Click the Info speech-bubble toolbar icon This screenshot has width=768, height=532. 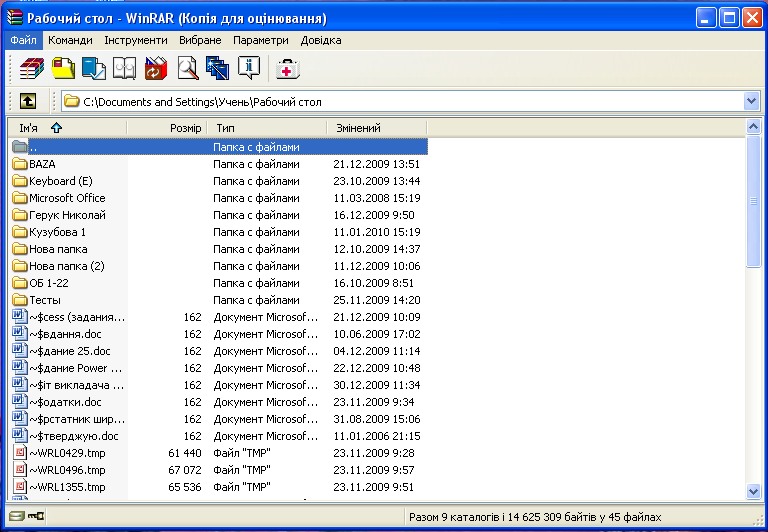pyautogui.click(x=249, y=68)
